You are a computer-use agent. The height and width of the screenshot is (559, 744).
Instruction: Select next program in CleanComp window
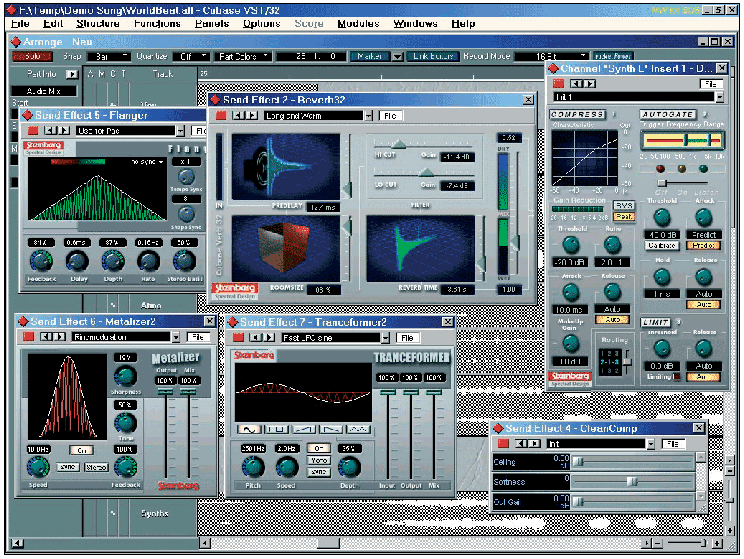point(535,443)
